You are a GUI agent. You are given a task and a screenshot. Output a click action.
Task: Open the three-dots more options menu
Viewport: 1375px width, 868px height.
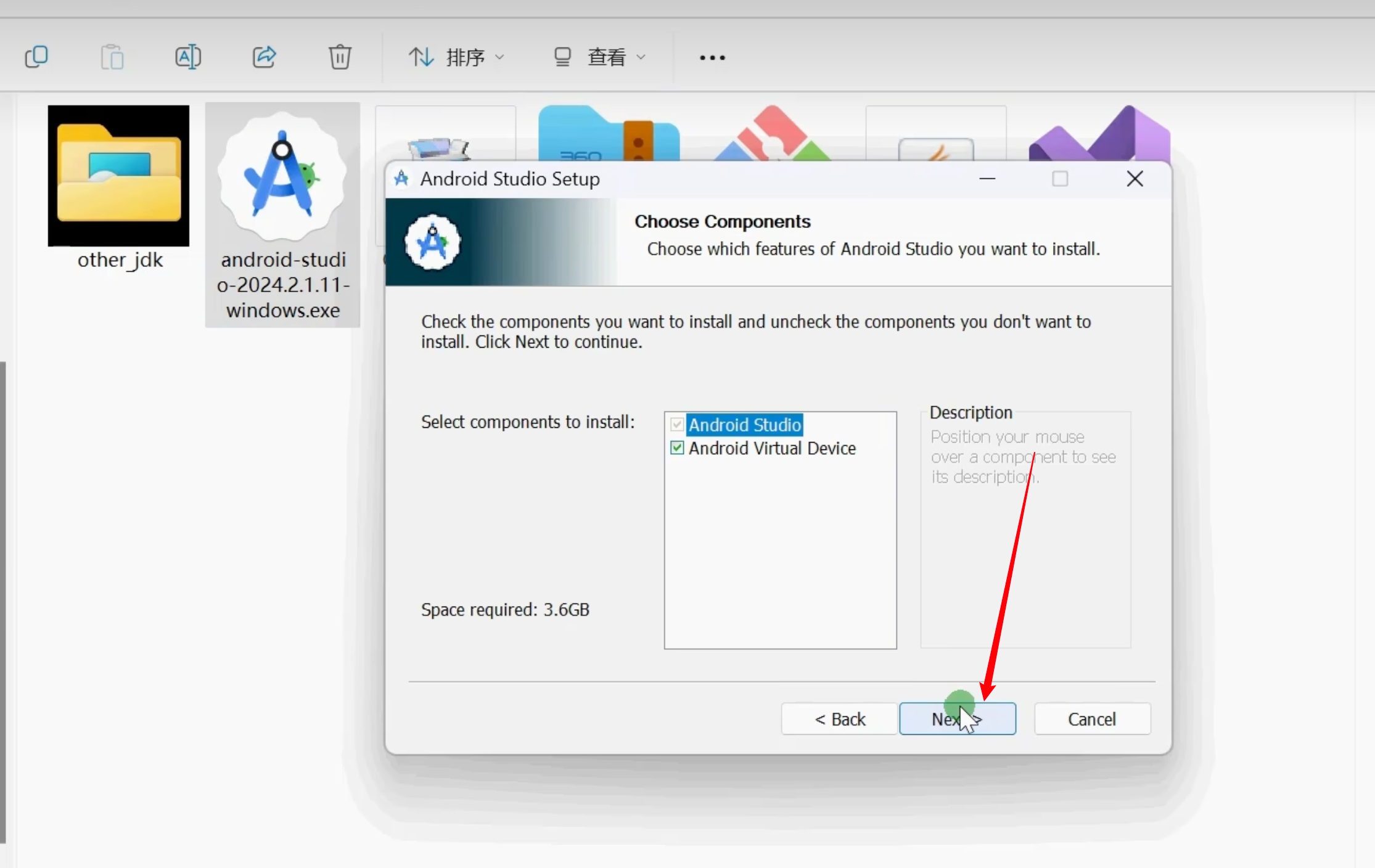point(712,57)
